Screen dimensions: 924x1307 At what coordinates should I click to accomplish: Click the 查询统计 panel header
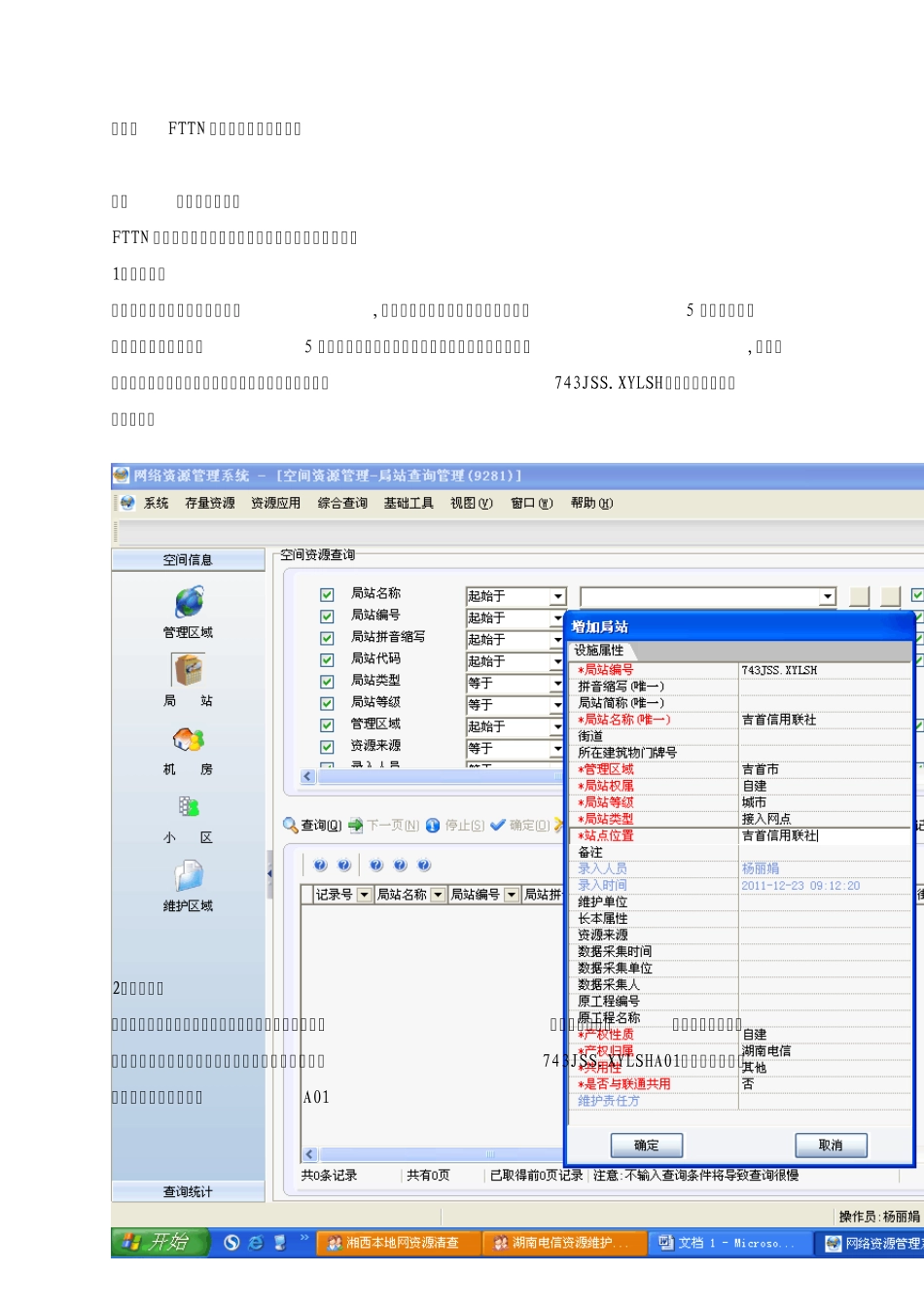[x=188, y=1192]
